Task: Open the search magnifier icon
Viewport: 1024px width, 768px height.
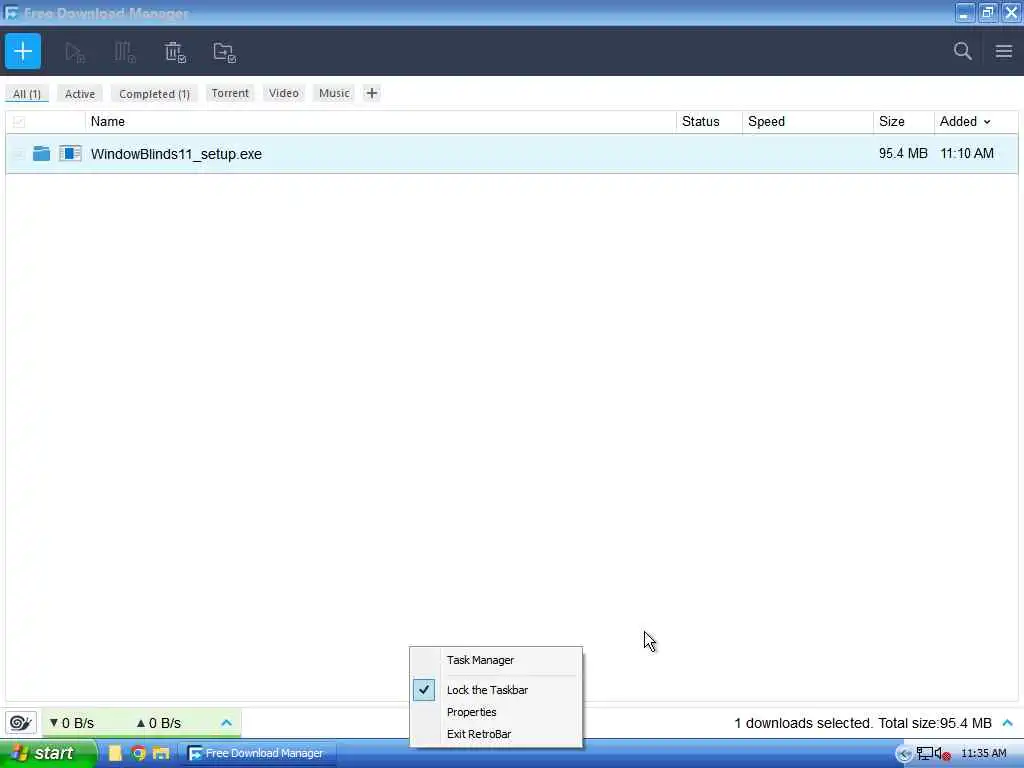Action: click(x=962, y=51)
